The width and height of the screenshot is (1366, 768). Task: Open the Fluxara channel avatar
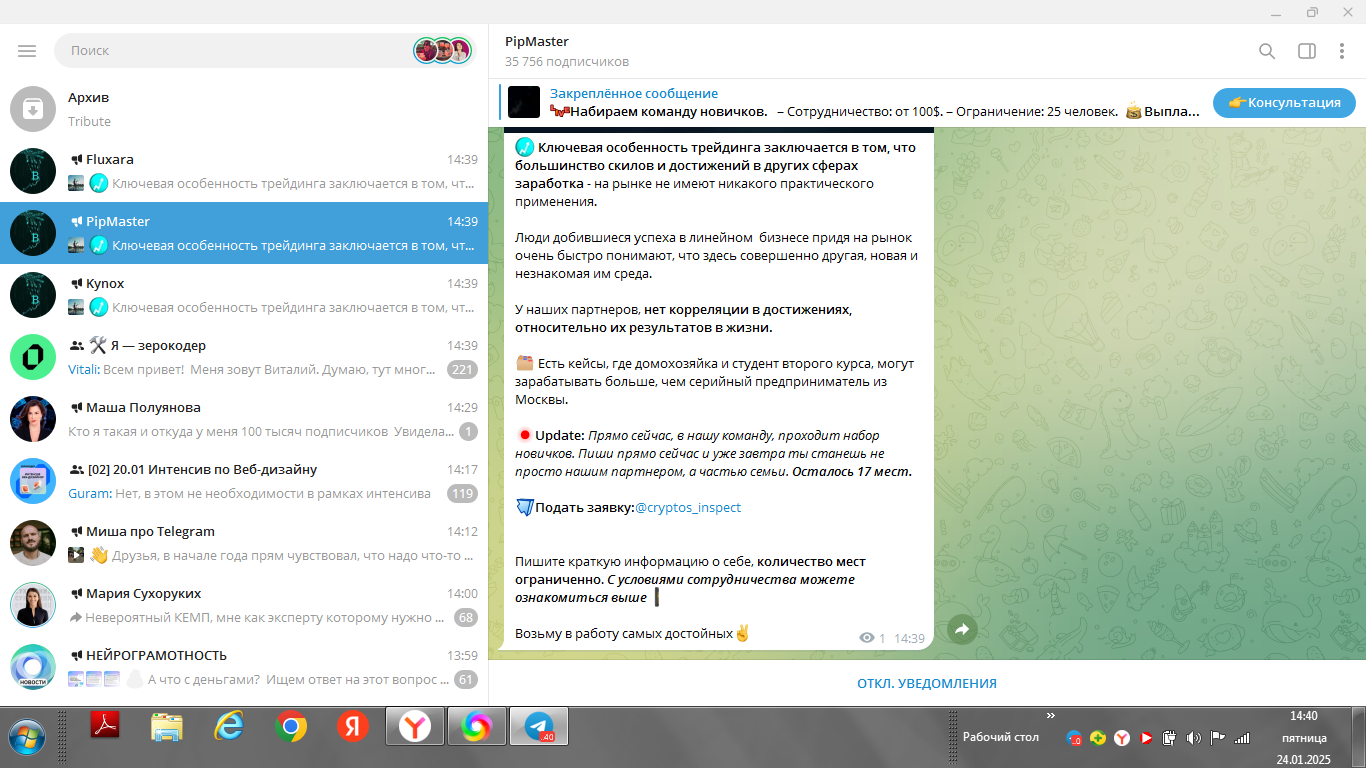pyautogui.click(x=33, y=171)
